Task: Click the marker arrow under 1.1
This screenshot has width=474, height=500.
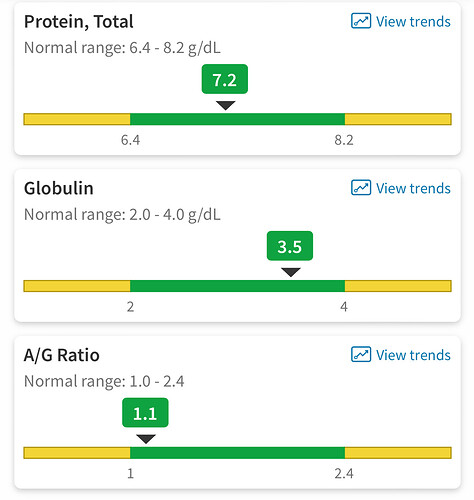Action: click(x=146, y=439)
